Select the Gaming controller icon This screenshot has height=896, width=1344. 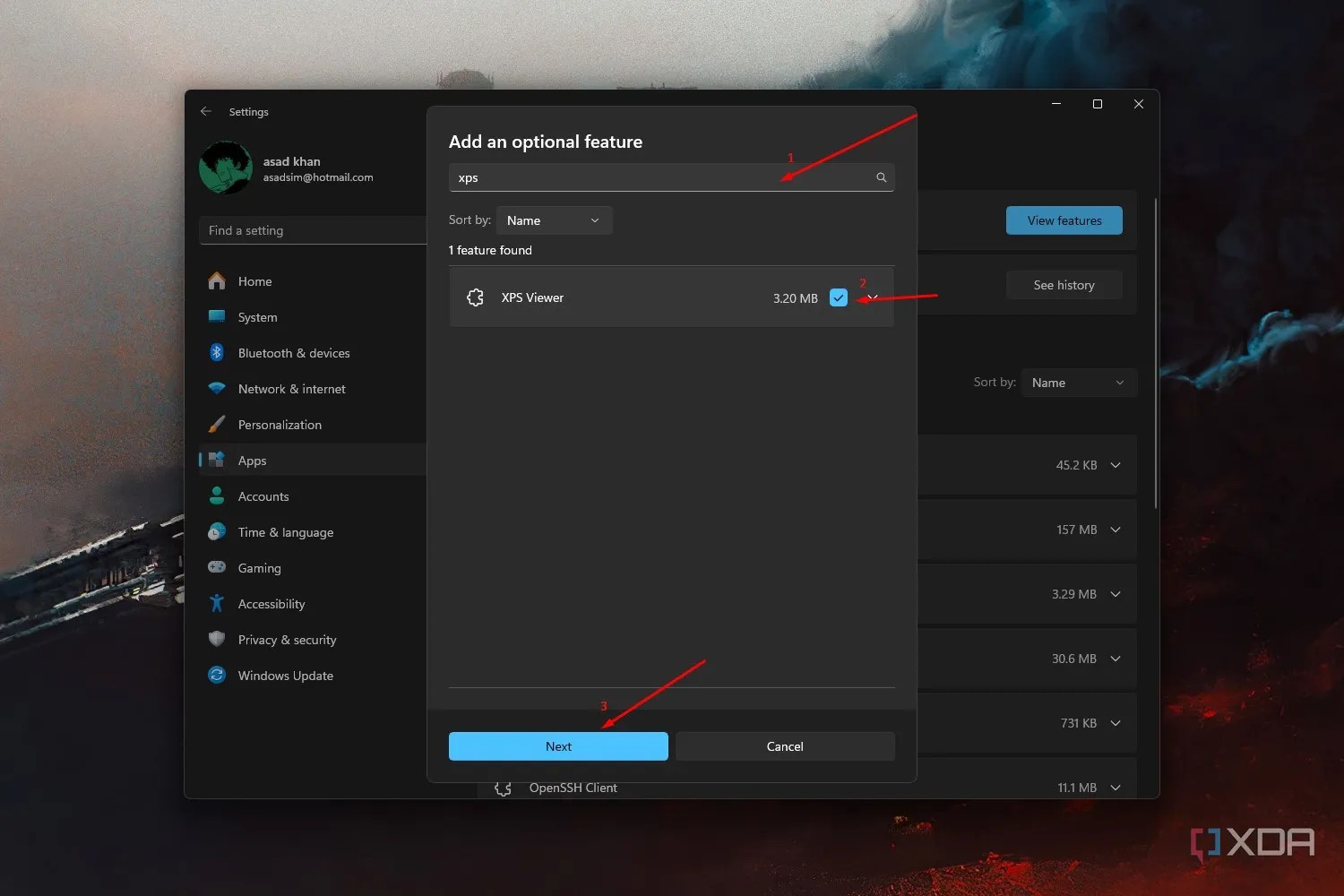217,567
